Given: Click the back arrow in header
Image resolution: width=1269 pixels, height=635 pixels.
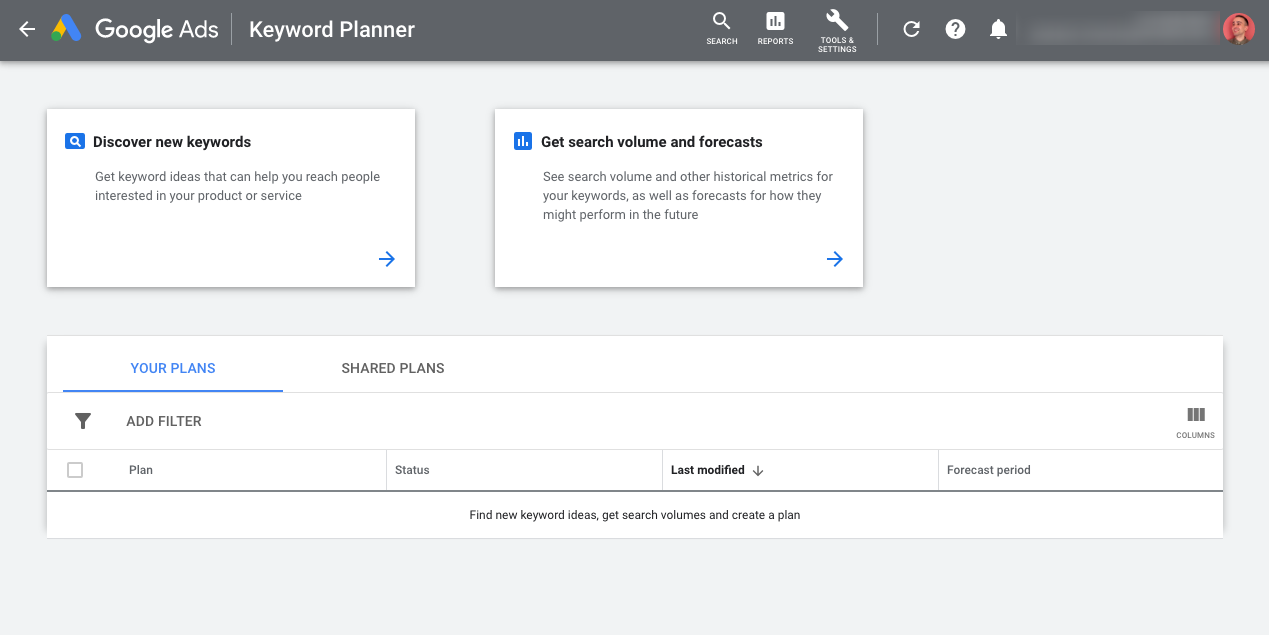Looking at the screenshot, I should click(x=27, y=29).
